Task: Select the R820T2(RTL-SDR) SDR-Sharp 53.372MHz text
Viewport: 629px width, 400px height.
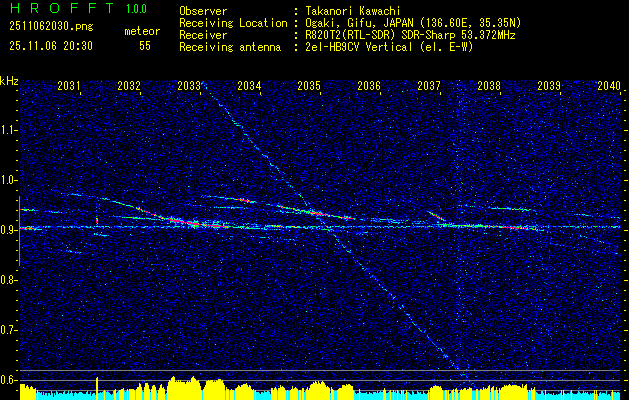Action: tap(410, 35)
